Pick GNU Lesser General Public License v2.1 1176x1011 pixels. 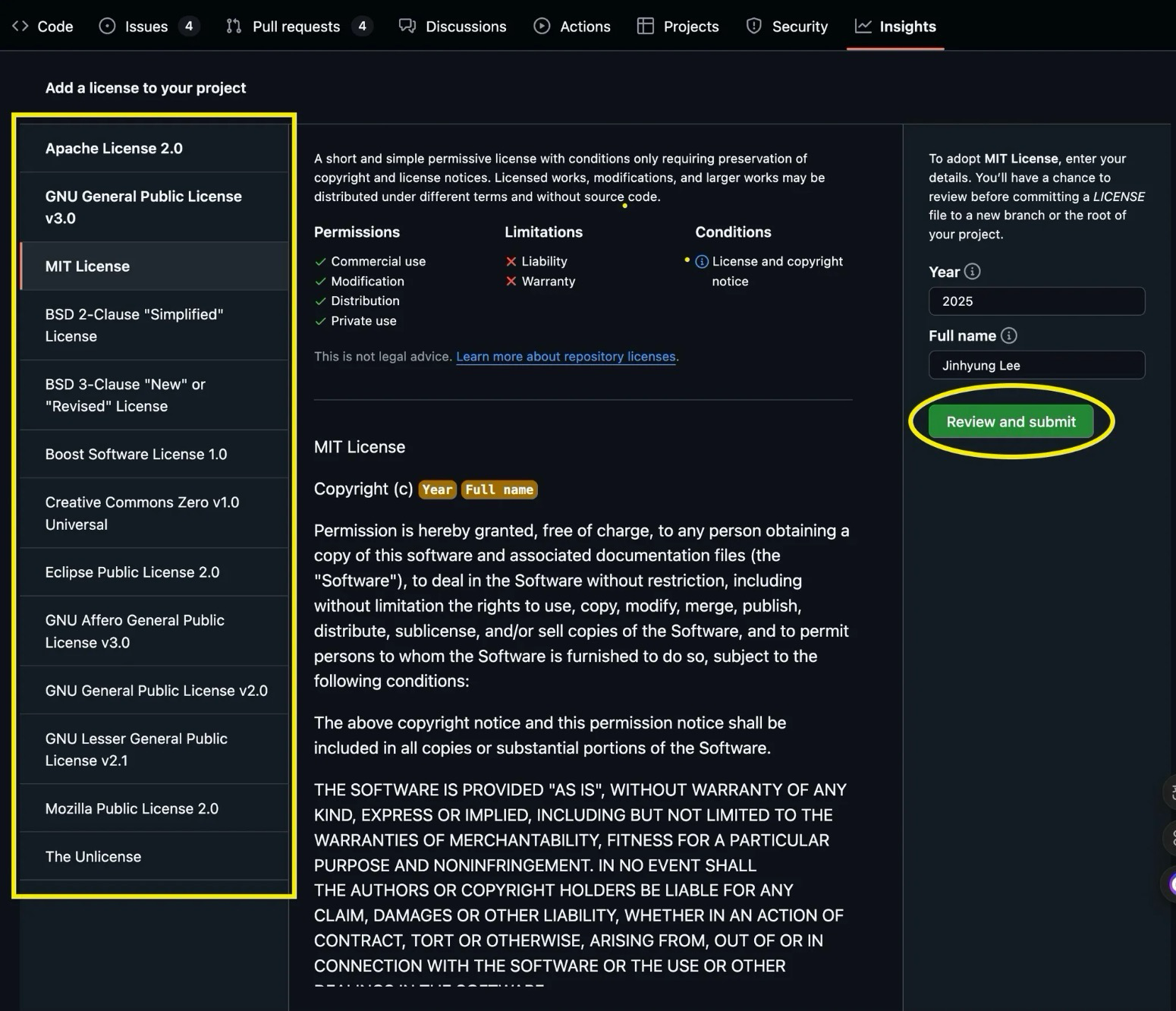click(154, 749)
